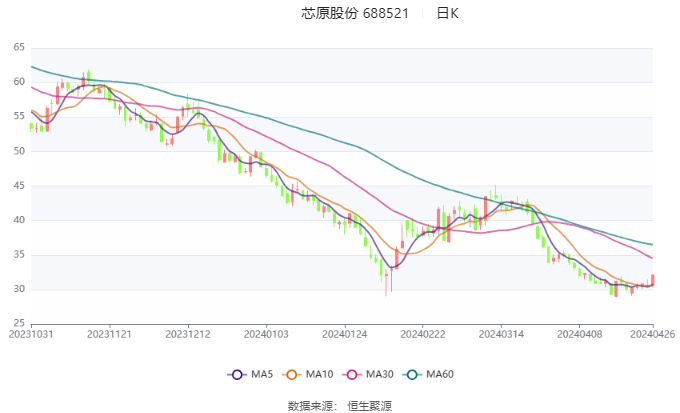Toggle the MA60 legend series
680x413 pixels.
point(428,374)
